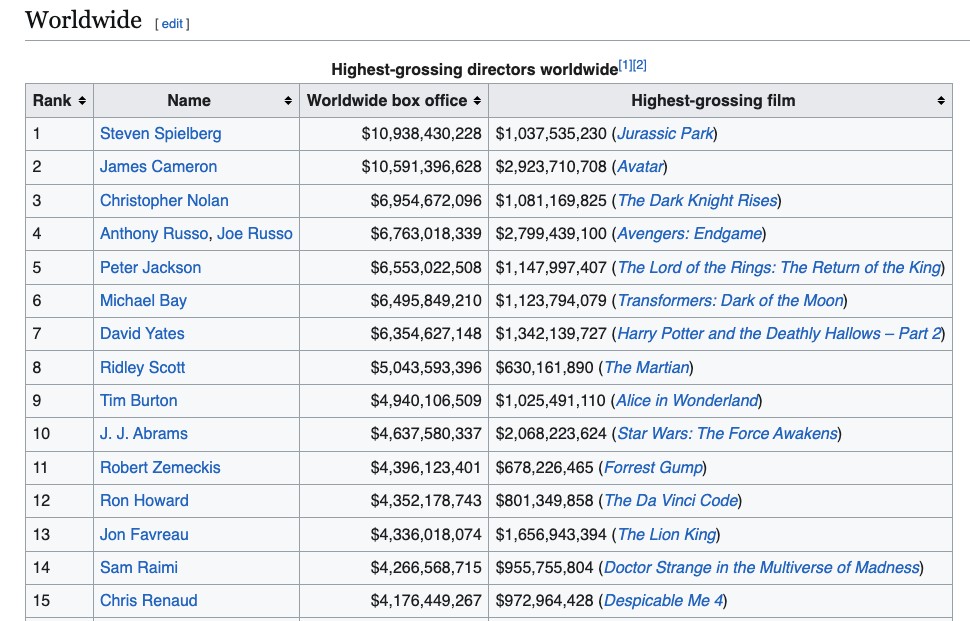Select the Joe Russo link
Viewport: 970px width, 621px height.
254,233
